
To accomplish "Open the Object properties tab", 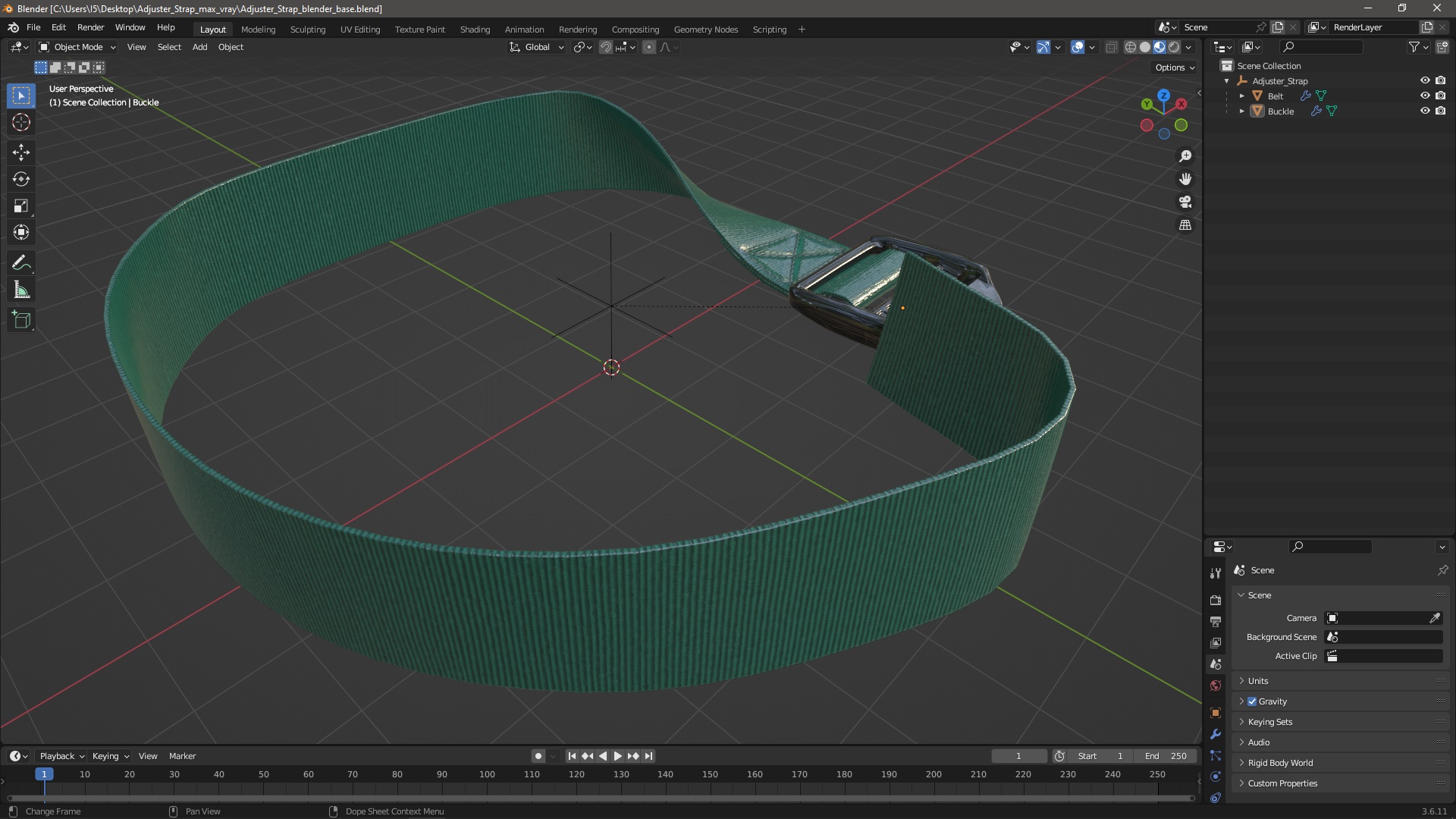I will point(1216,713).
